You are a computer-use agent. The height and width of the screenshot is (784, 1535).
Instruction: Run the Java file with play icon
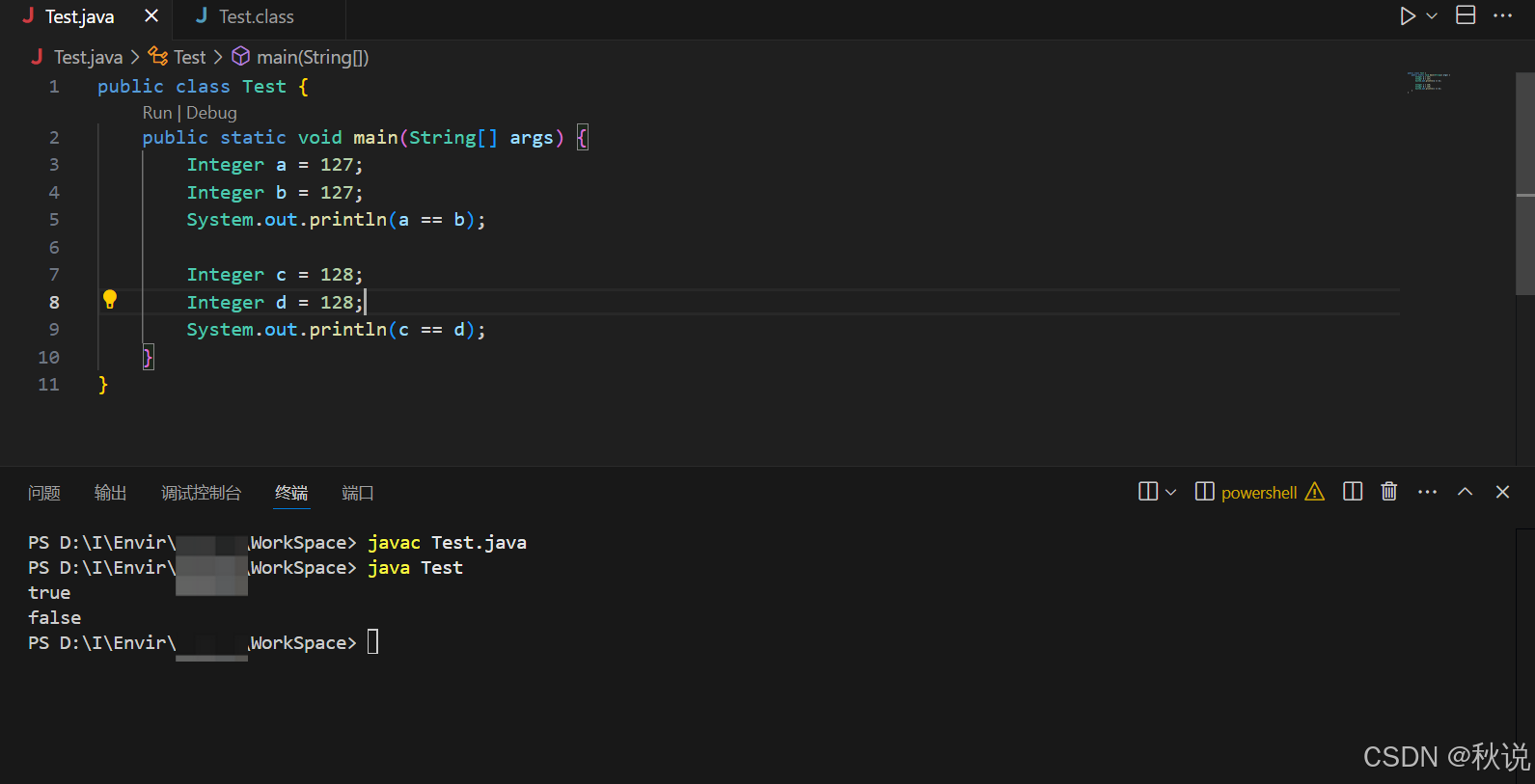click(1408, 16)
